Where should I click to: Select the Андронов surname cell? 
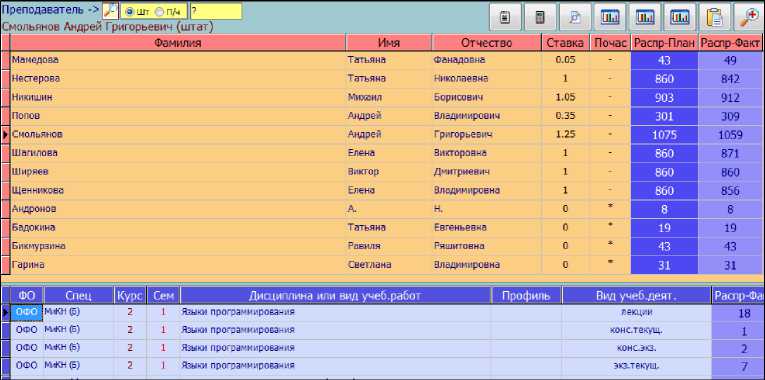pyautogui.click(x=178, y=209)
